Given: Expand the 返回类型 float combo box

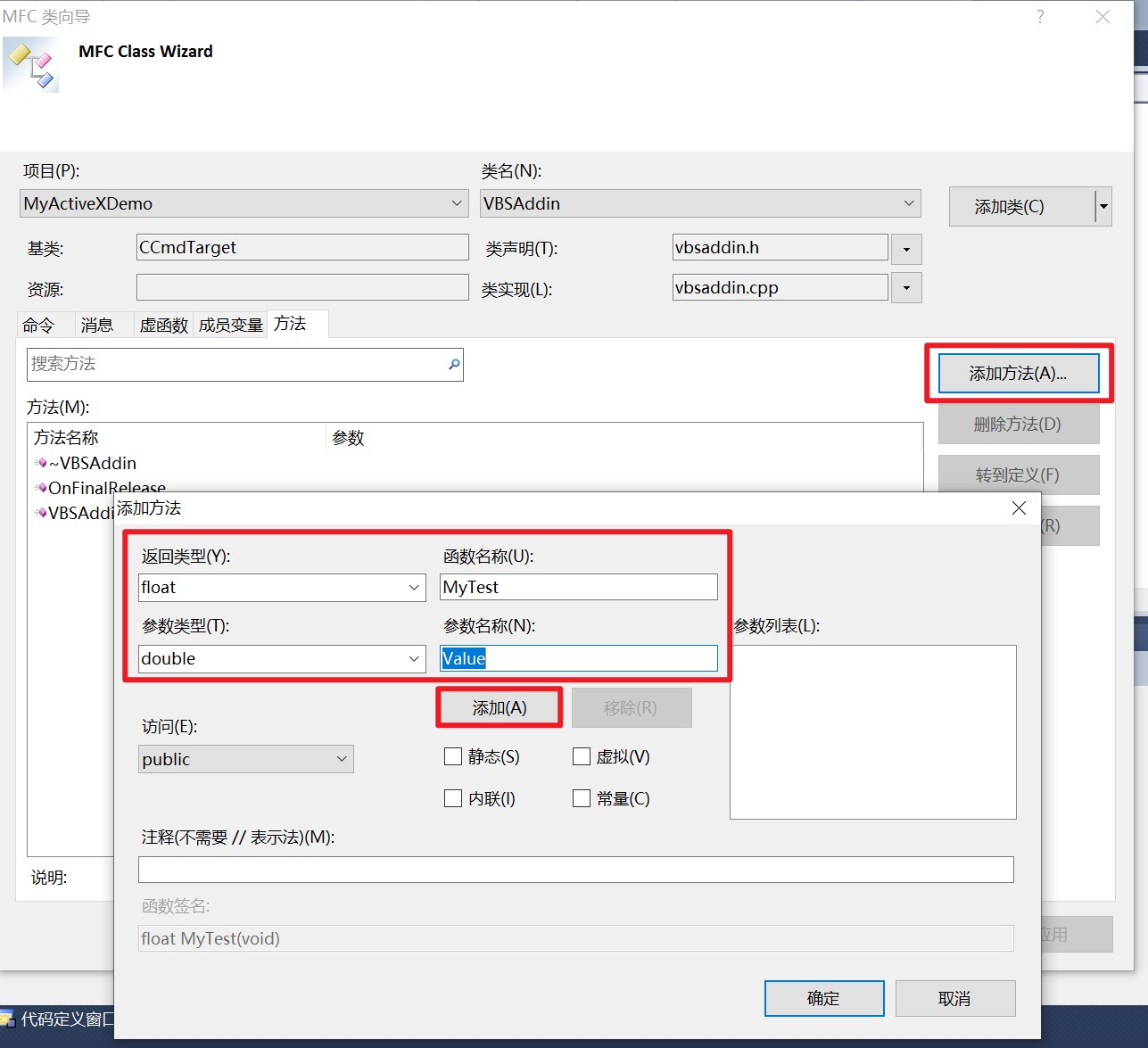Looking at the screenshot, I should click(414, 588).
